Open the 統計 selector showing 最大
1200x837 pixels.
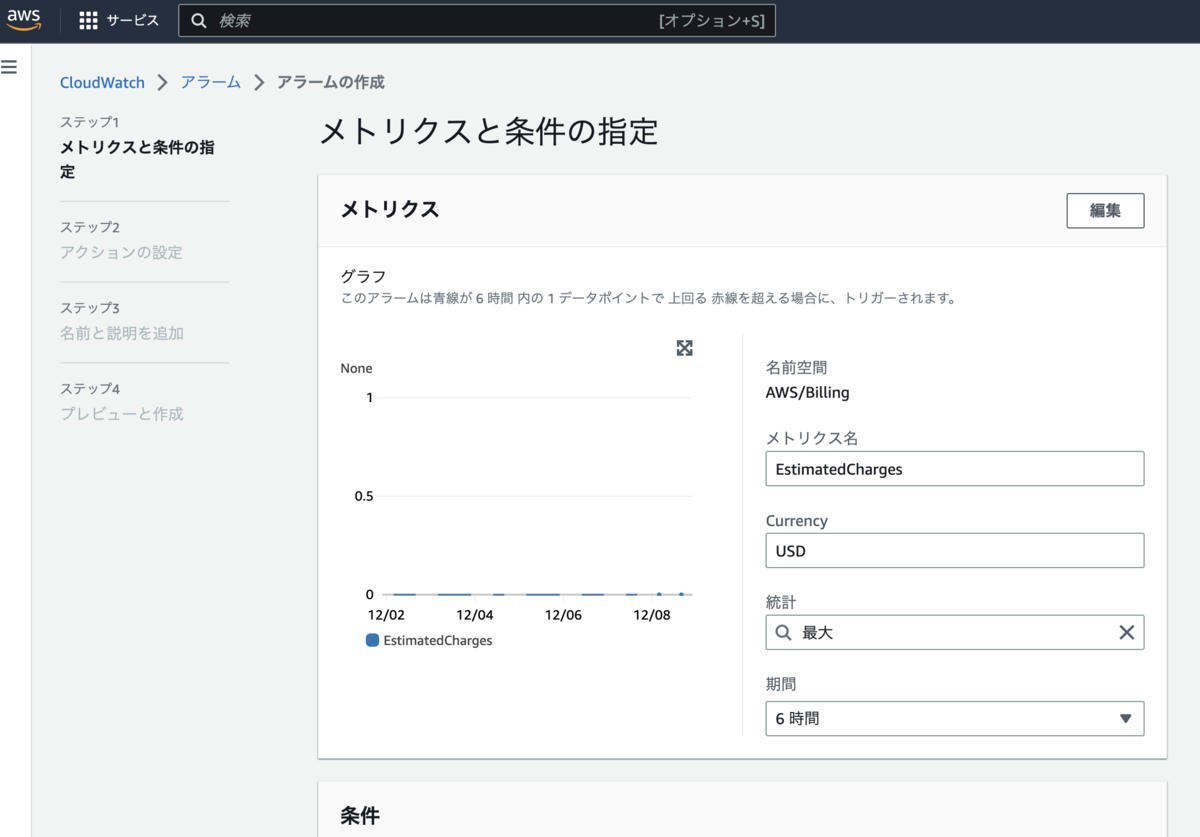954,632
